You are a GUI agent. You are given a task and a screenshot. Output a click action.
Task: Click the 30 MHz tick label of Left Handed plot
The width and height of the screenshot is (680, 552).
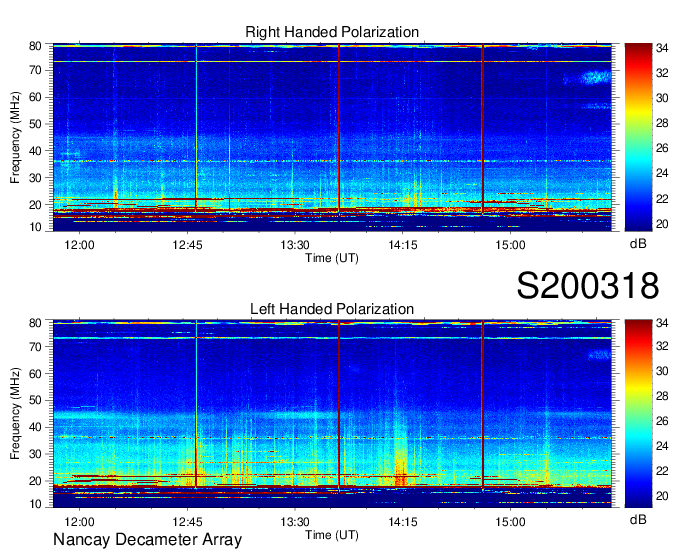click(35, 454)
